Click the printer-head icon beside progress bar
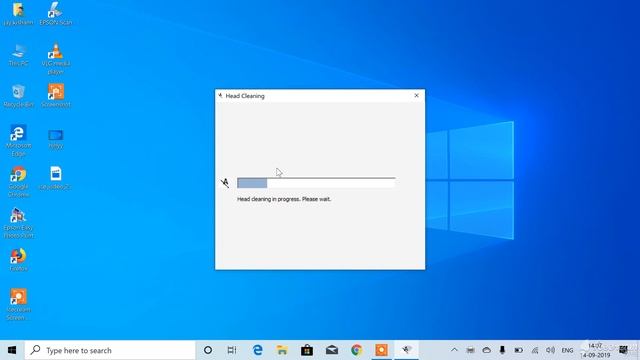This screenshot has width=640, height=360. [225, 183]
